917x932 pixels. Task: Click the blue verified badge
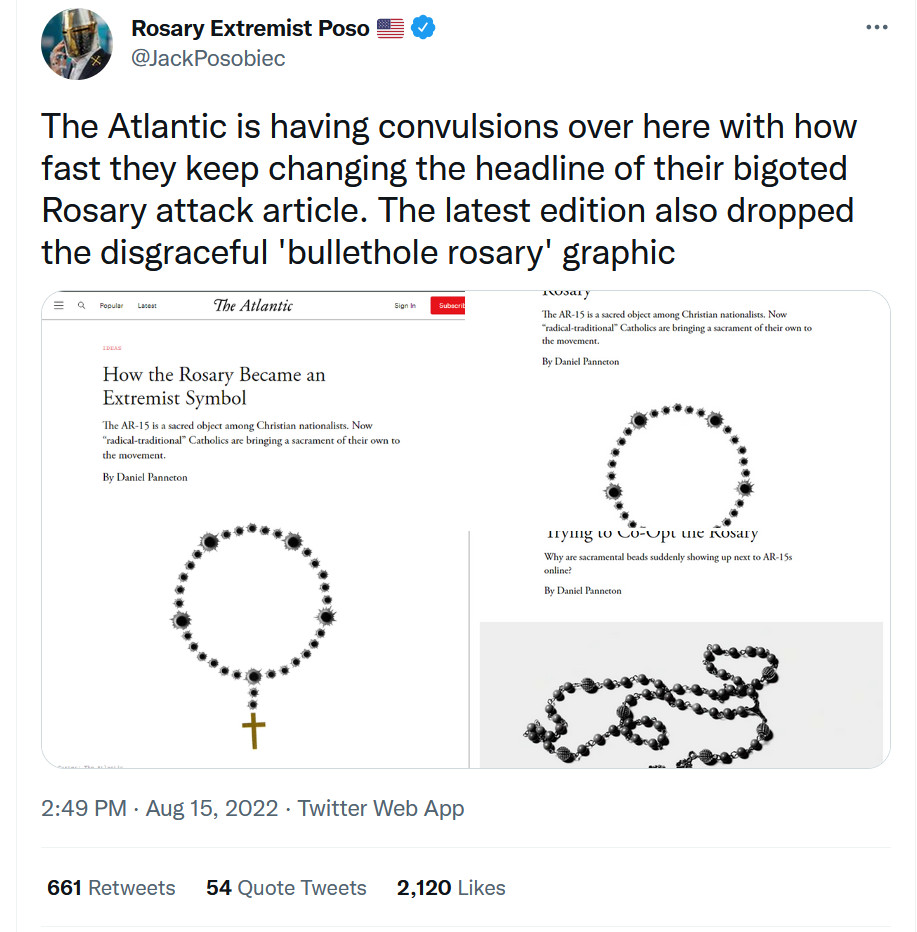tap(423, 29)
